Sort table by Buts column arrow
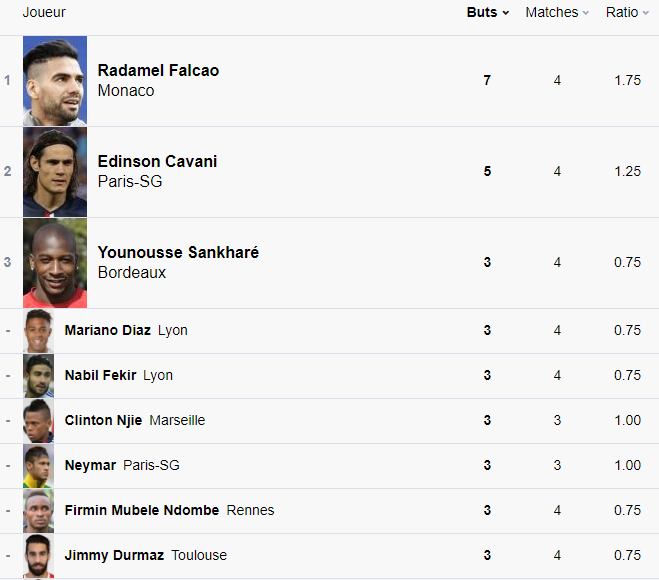Image resolution: width=659 pixels, height=580 pixels. coord(506,13)
